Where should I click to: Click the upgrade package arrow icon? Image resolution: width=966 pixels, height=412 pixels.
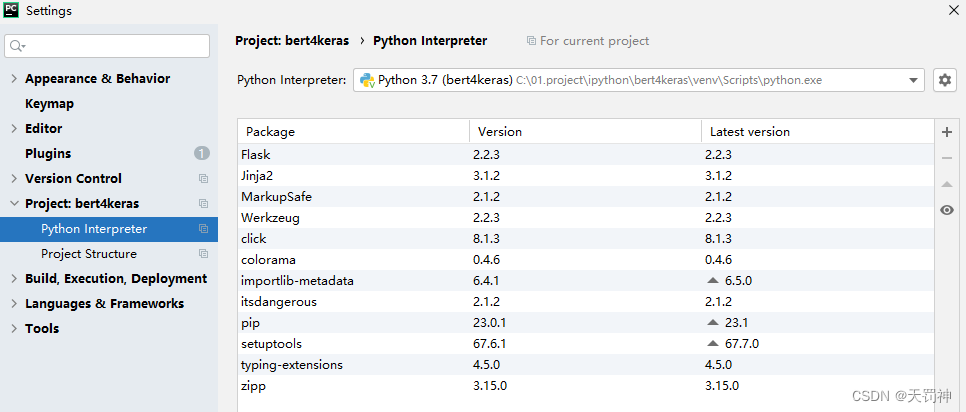pyautogui.click(x=947, y=184)
